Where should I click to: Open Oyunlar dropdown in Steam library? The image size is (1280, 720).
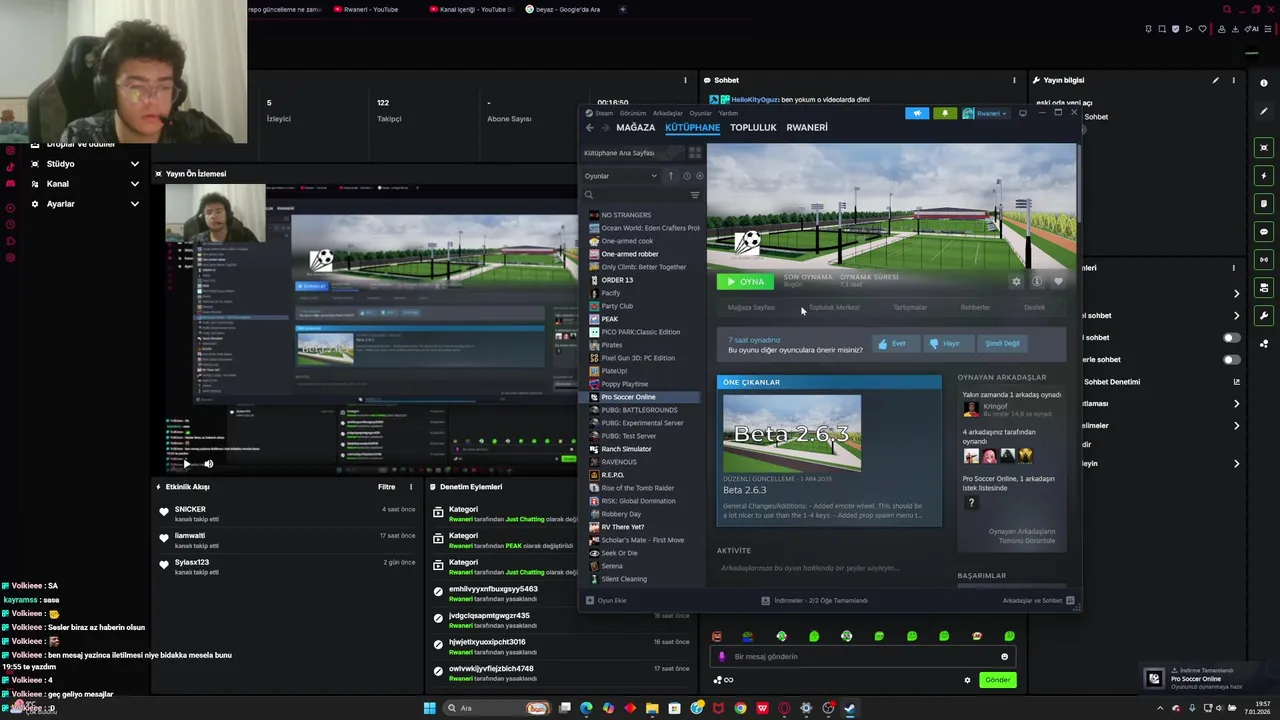click(621, 176)
